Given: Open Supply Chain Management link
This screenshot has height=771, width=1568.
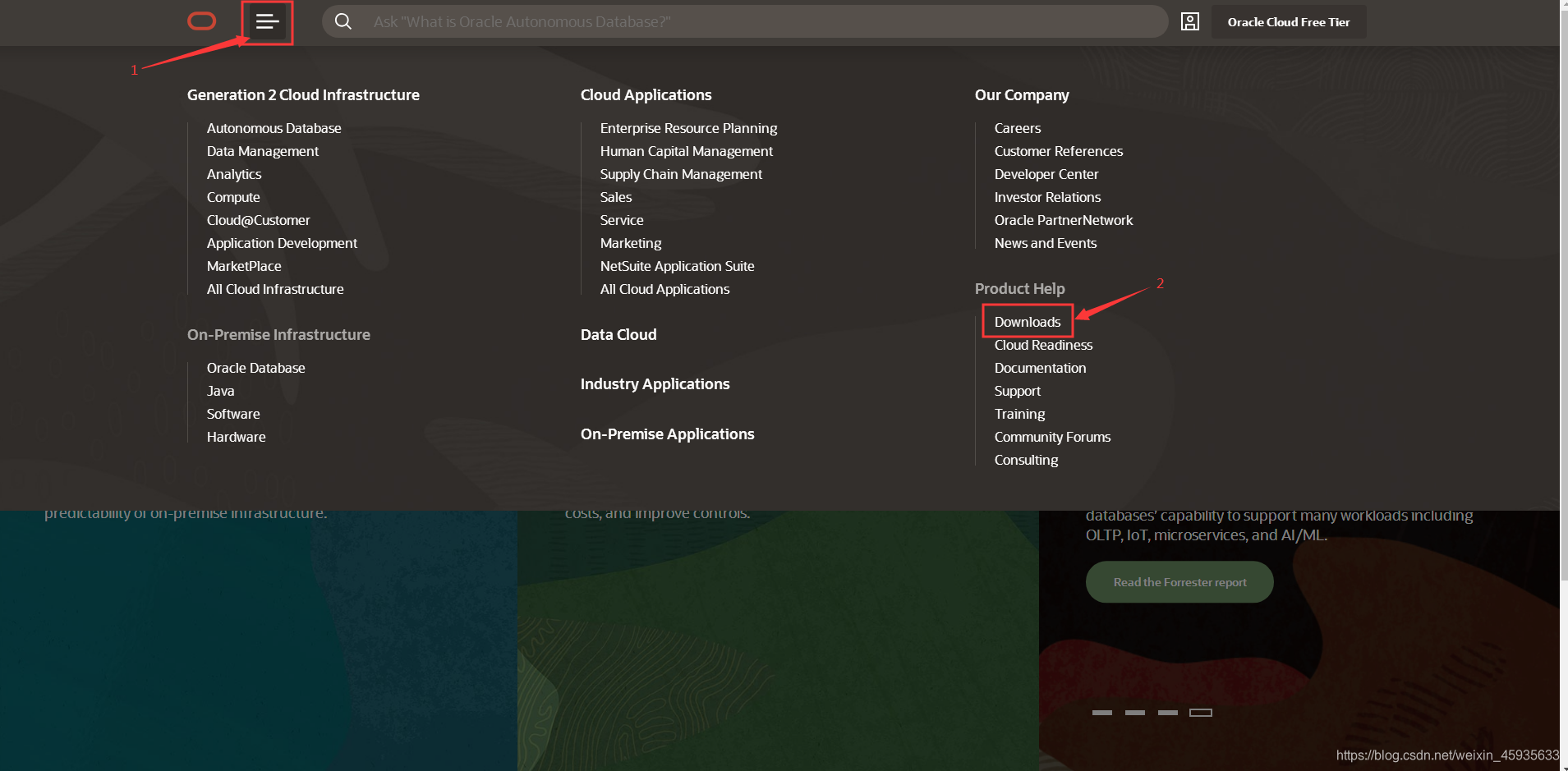Looking at the screenshot, I should pyautogui.click(x=681, y=174).
